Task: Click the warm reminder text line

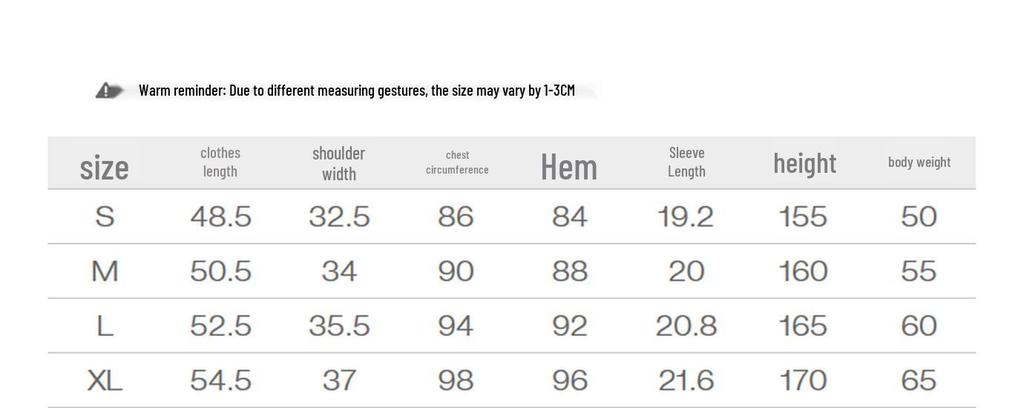Action: point(356,91)
